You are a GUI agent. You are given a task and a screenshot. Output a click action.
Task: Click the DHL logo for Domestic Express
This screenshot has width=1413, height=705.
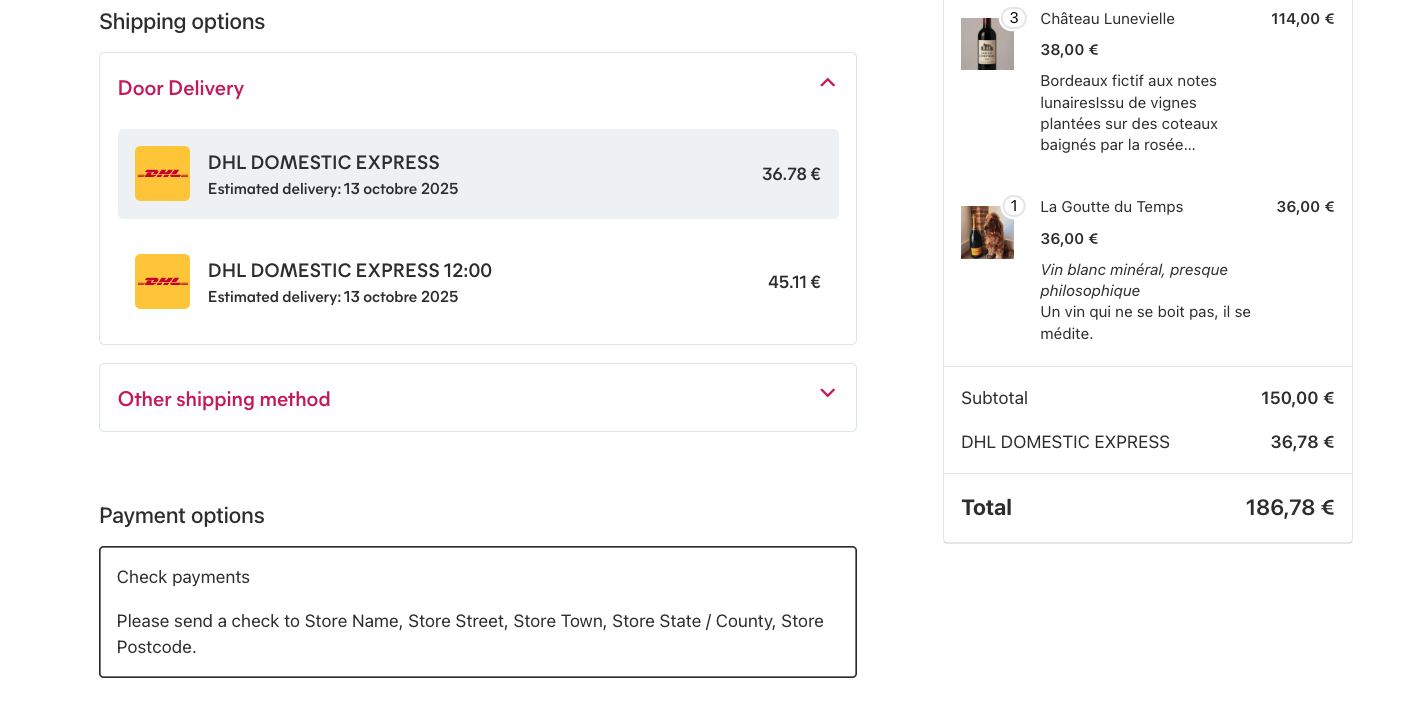(162, 174)
